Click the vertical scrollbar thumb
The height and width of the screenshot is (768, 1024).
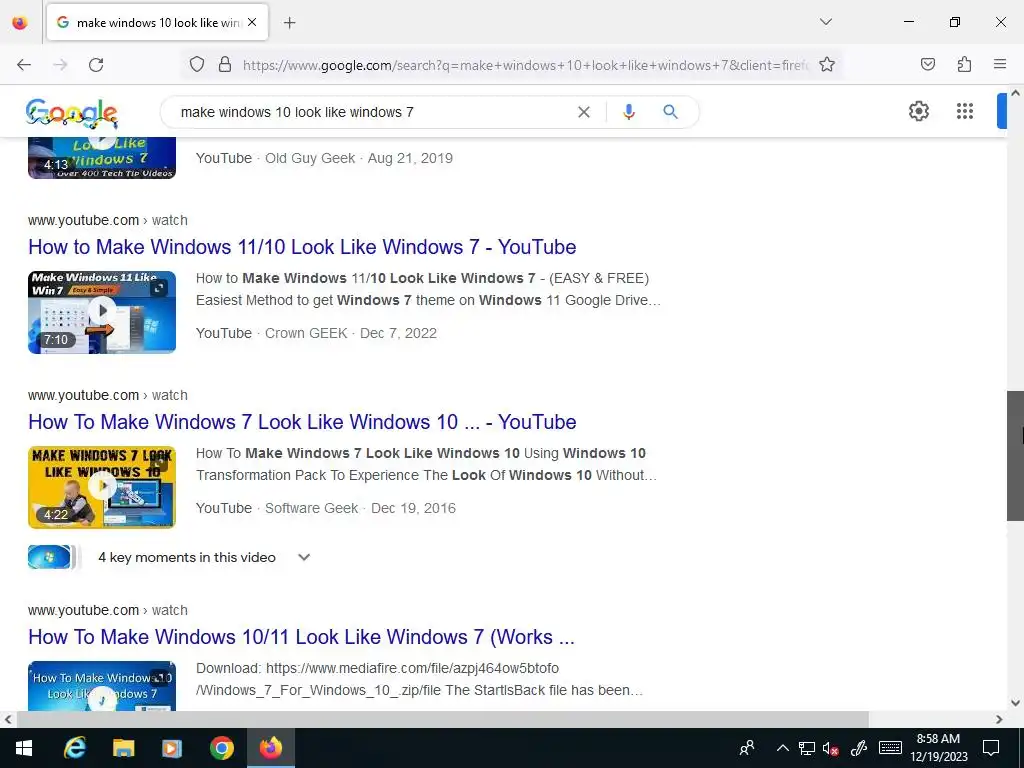click(1015, 455)
